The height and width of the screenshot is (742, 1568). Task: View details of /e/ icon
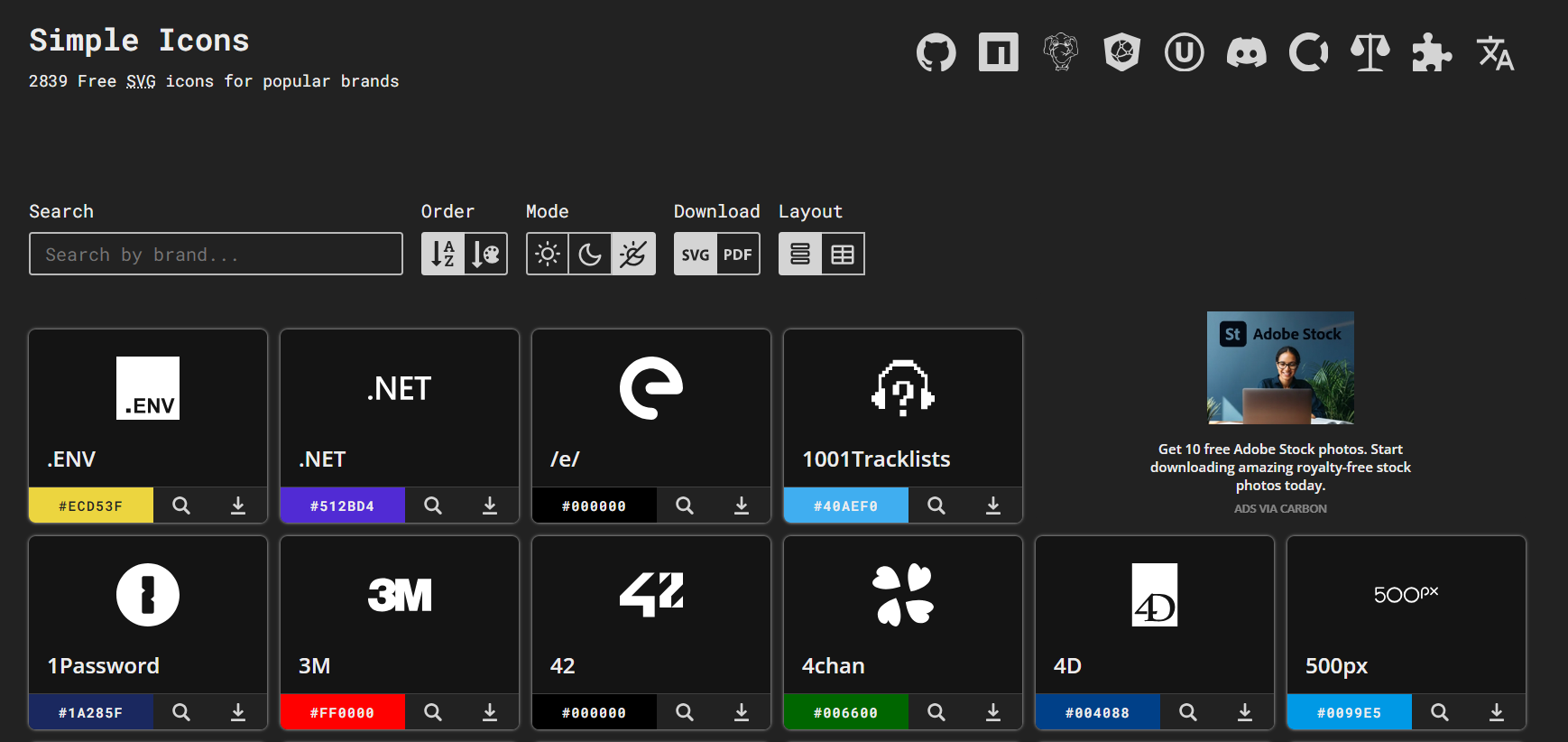685,505
